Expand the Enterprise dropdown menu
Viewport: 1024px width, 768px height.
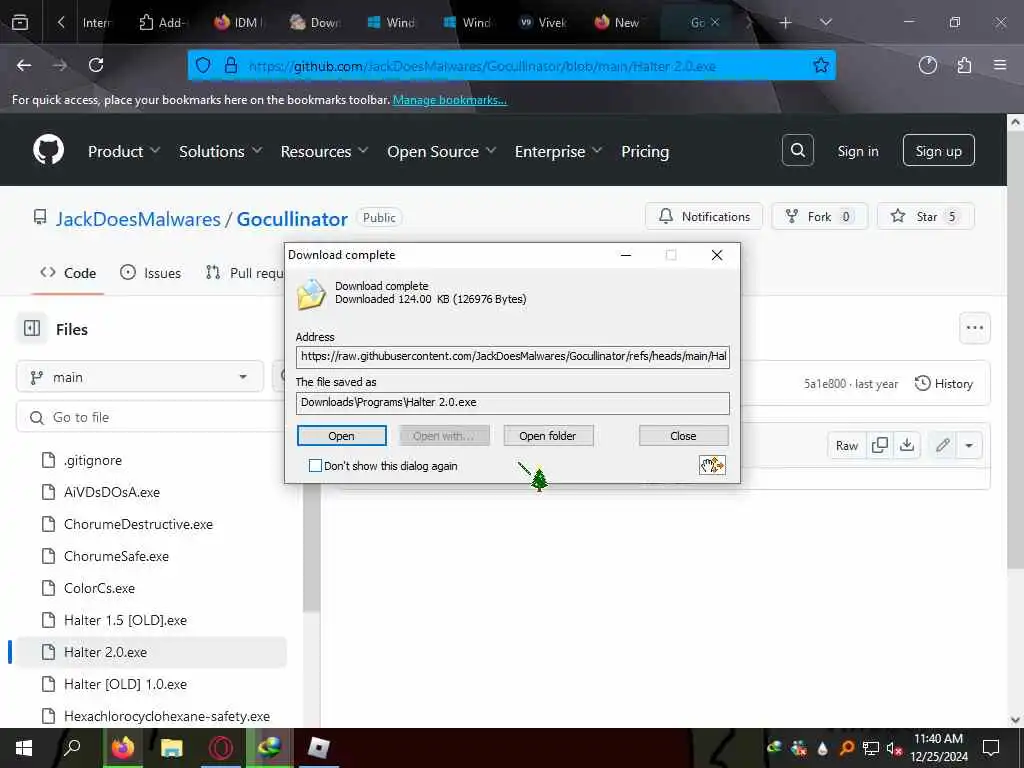(x=558, y=152)
